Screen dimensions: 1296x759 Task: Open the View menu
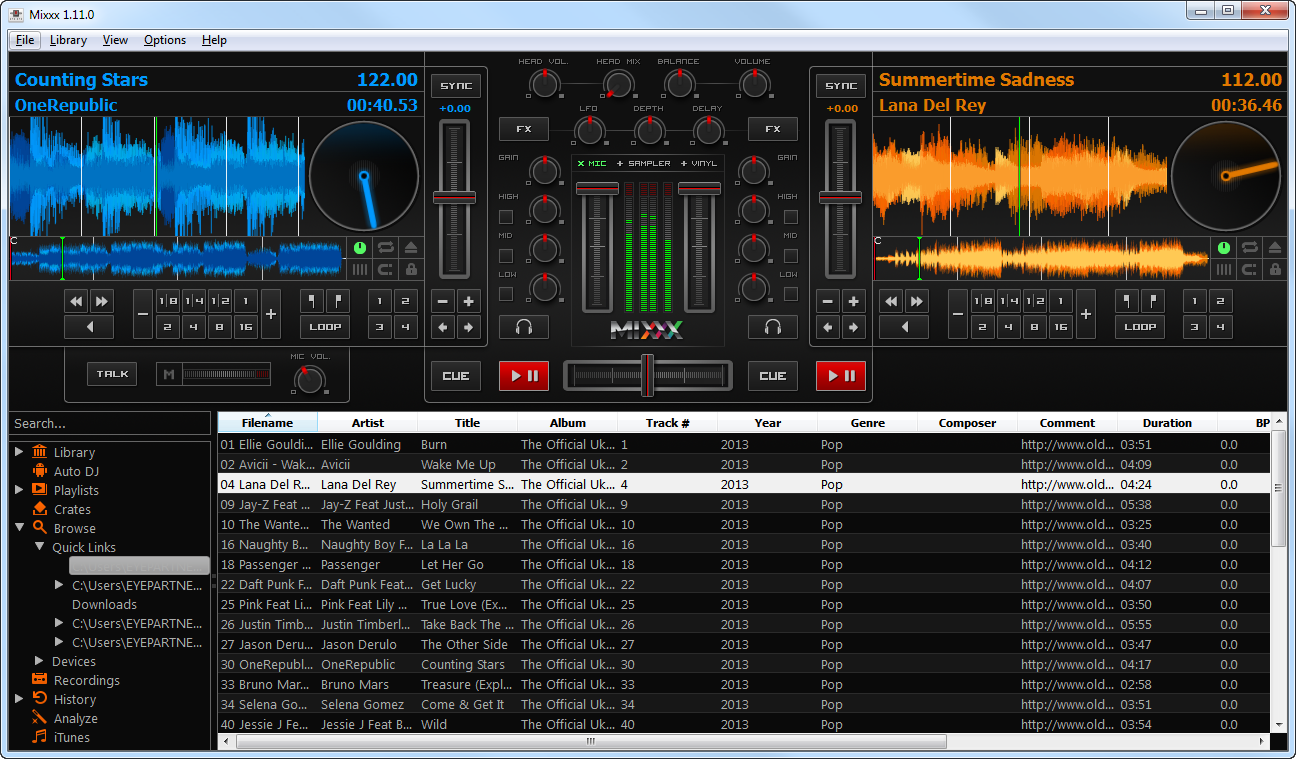(115, 40)
